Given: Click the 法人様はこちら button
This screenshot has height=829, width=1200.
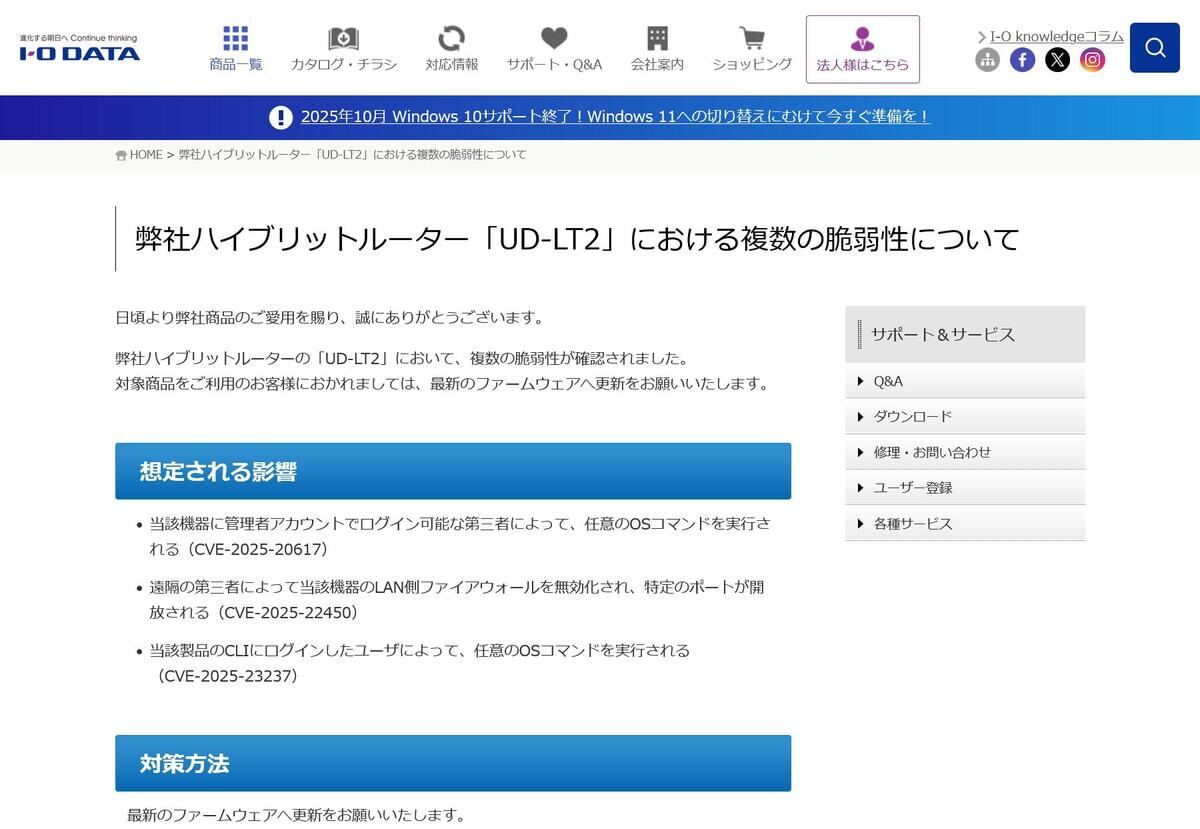Looking at the screenshot, I should (863, 49).
